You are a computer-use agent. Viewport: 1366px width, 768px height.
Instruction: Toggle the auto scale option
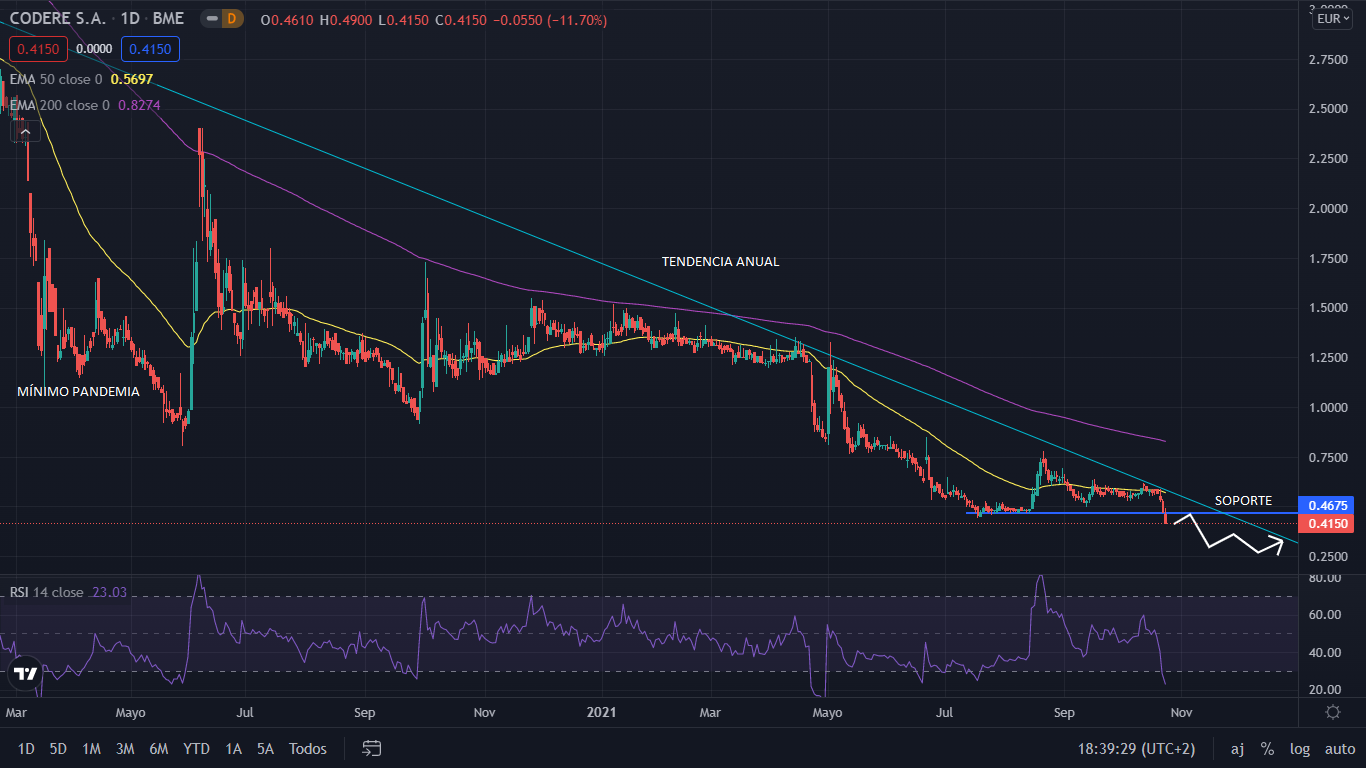tap(1339, 748)
